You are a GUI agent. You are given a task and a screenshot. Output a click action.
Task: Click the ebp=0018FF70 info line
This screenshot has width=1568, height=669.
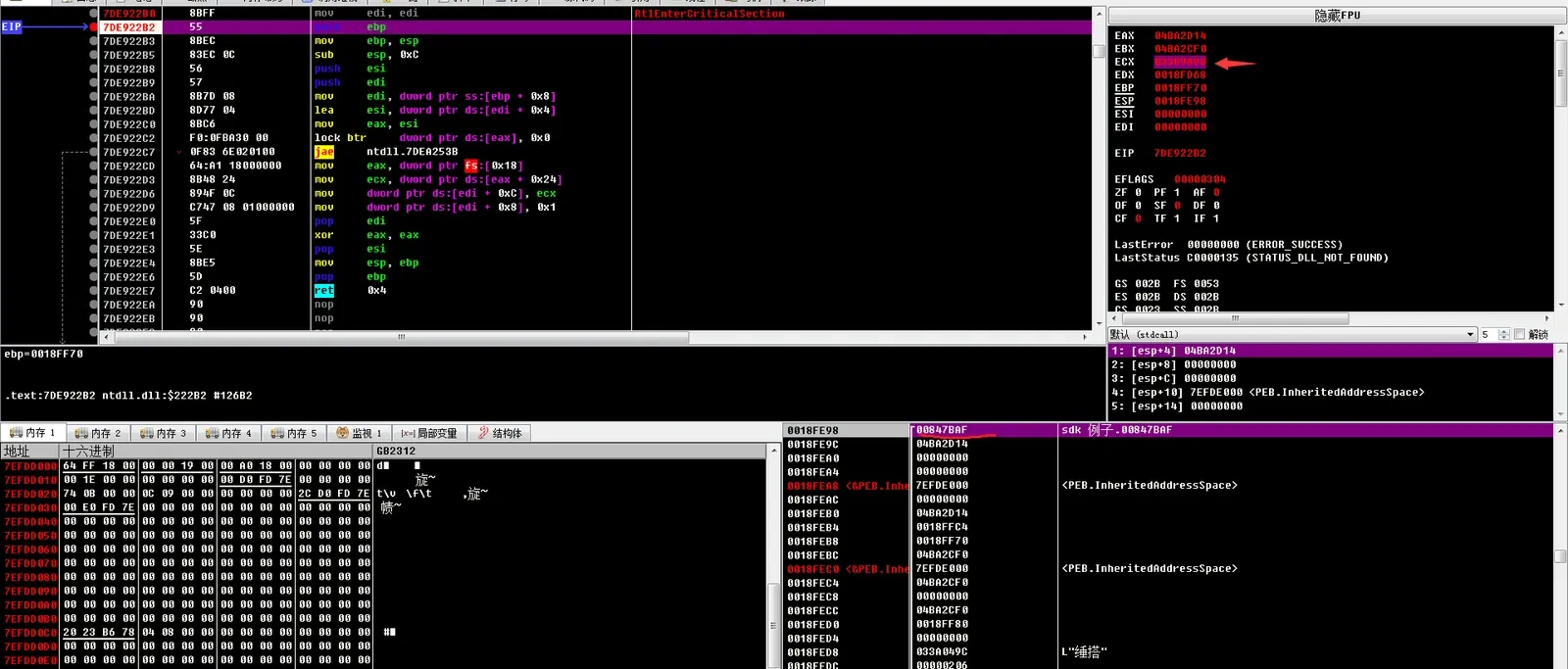[x=44, y=355]
